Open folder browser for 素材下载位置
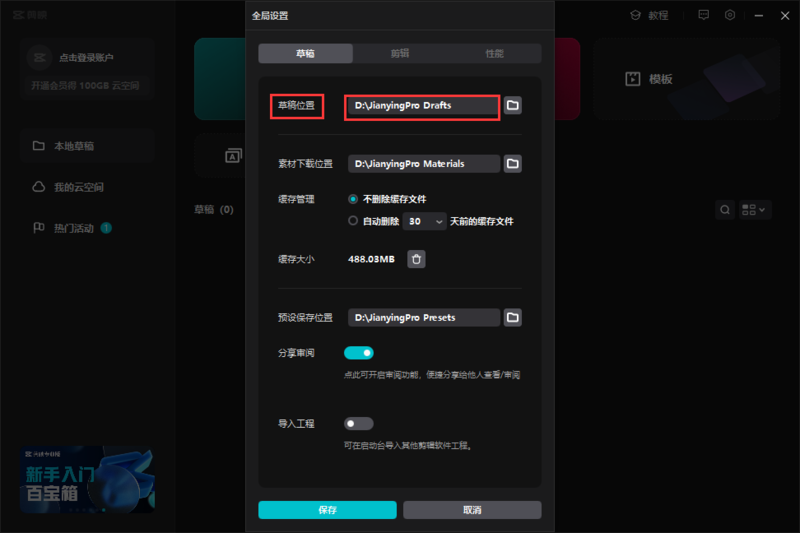 [512, 163]
